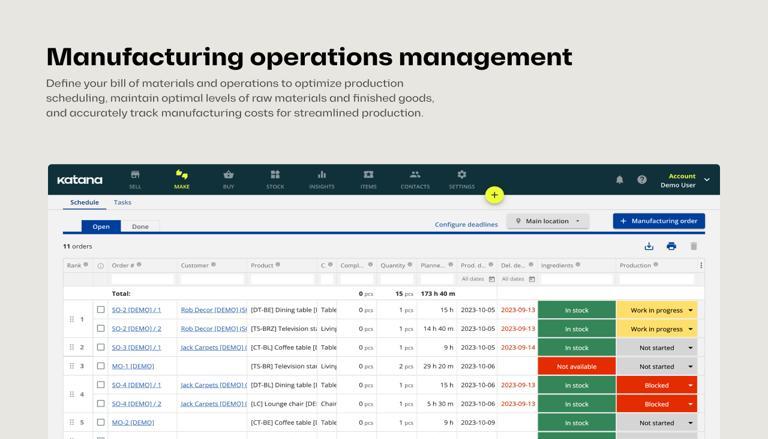Image resolution: width=768 pixels, height=439 pixels.
Task: Click the delete trash icon
Action: (694, 246)
